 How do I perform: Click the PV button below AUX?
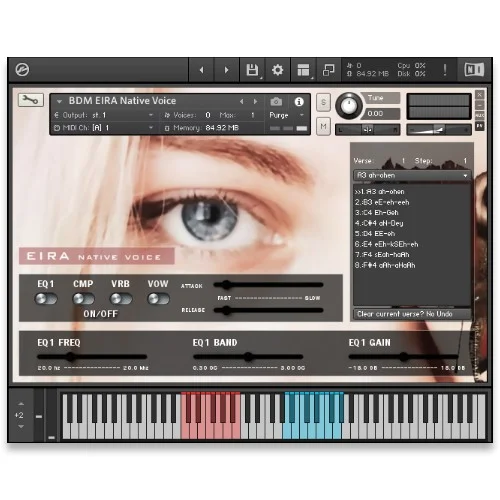[480, 126]
